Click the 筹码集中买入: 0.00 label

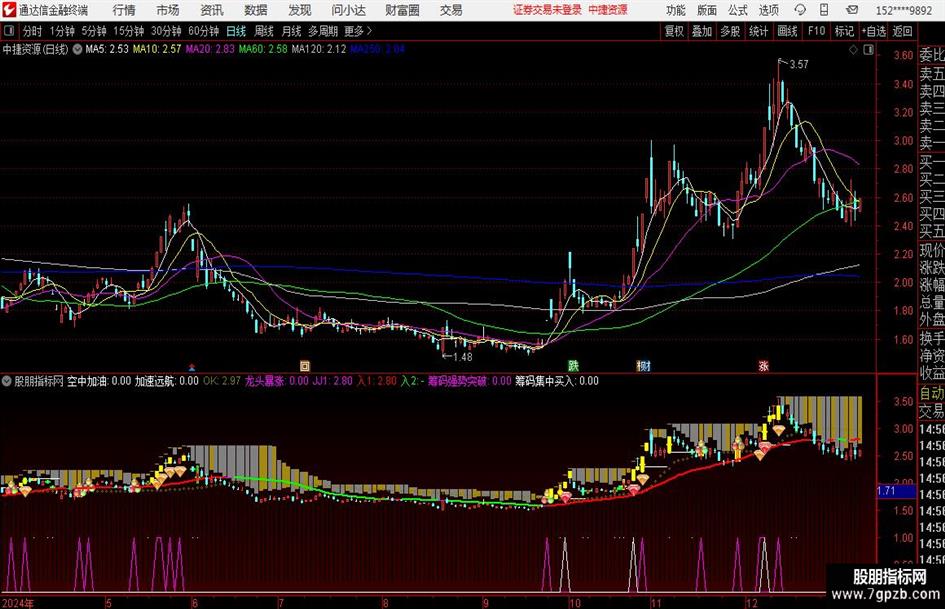tap(556, 381)
